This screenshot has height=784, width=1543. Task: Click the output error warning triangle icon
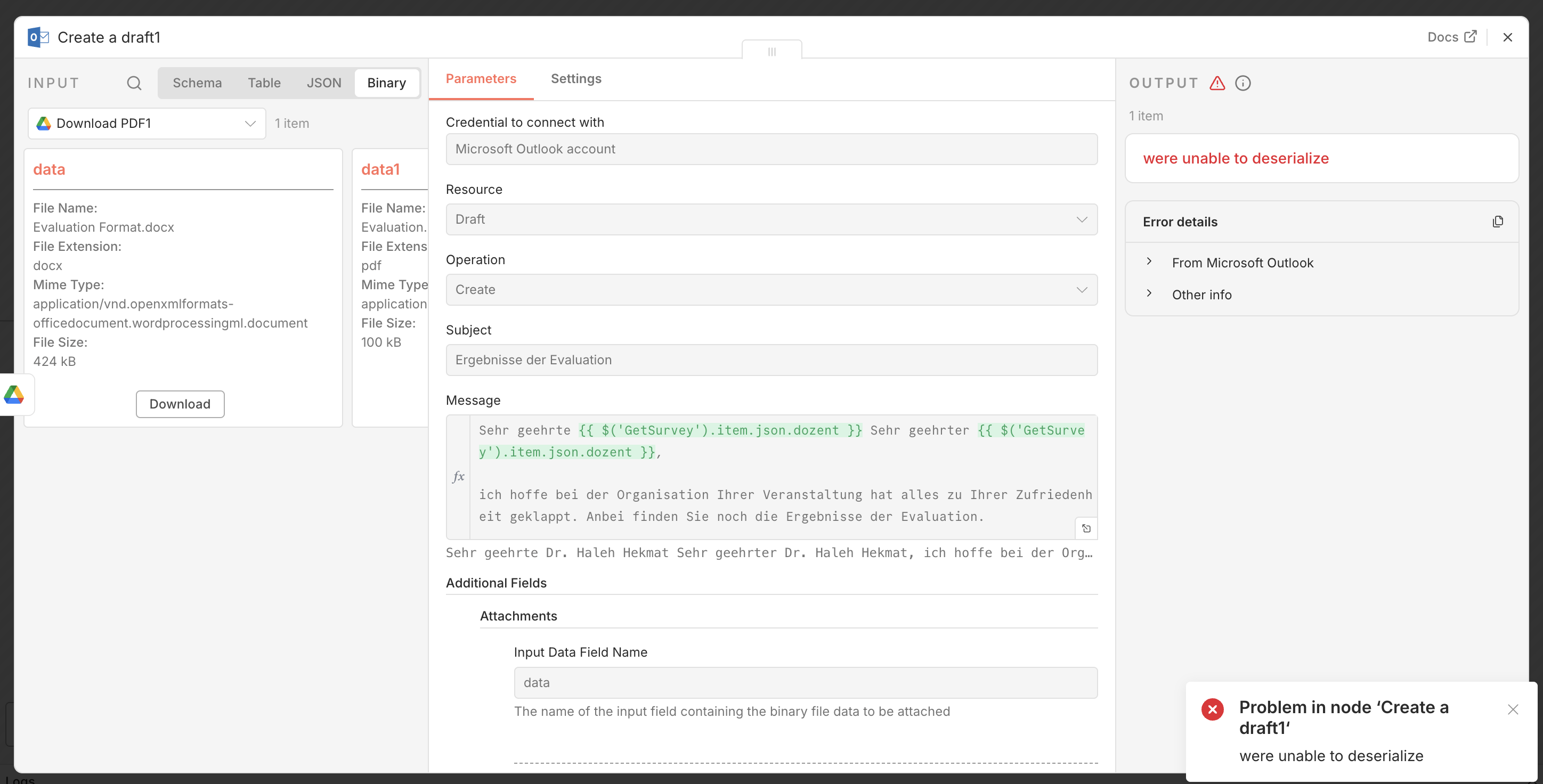click(x=1216, y=83)
